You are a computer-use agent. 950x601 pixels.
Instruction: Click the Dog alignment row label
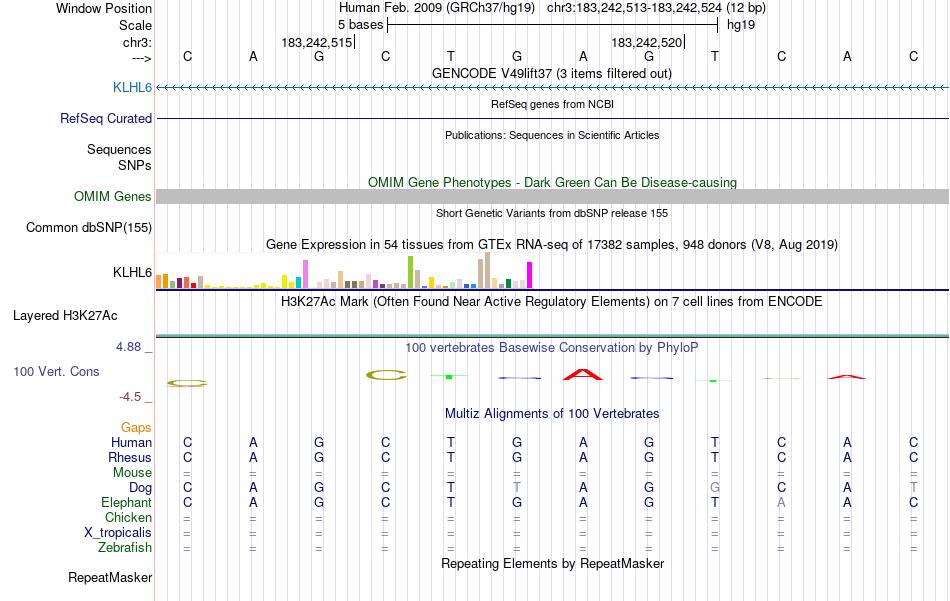click(x=140, y=488)
